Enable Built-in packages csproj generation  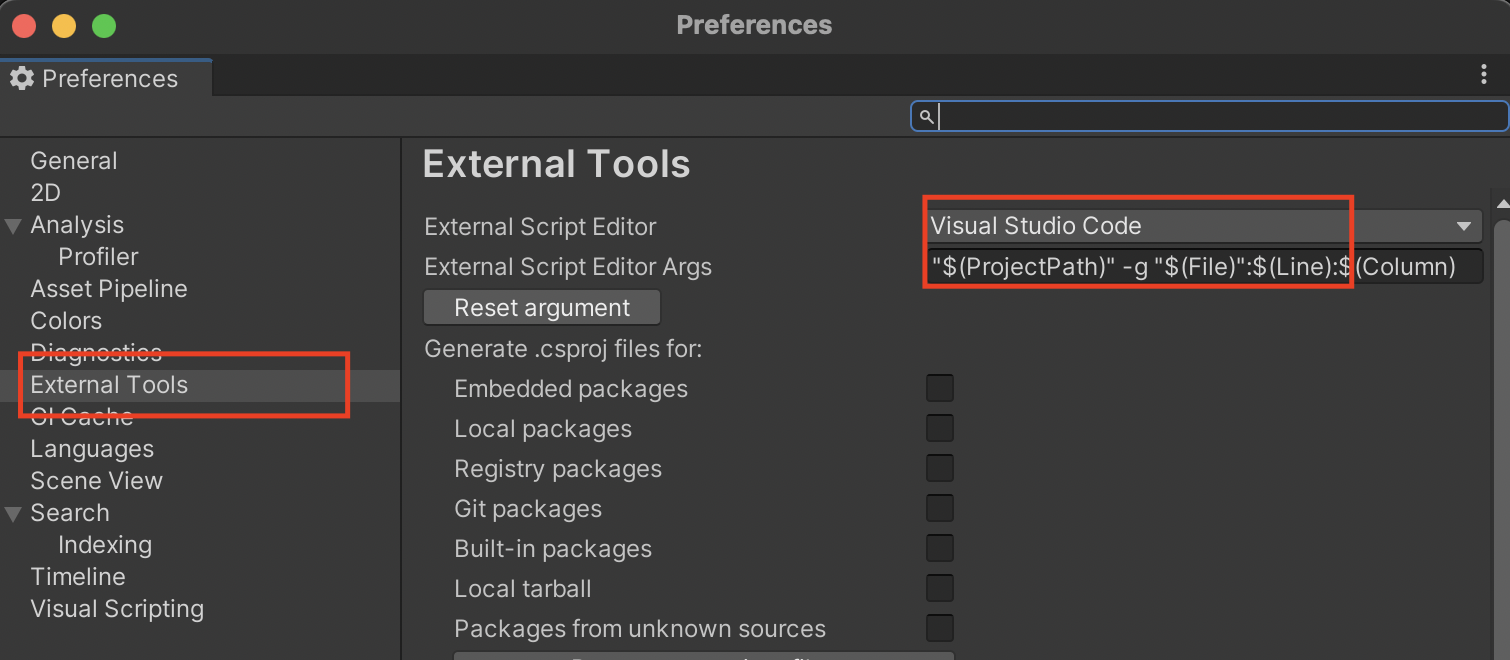click(940, 548)
